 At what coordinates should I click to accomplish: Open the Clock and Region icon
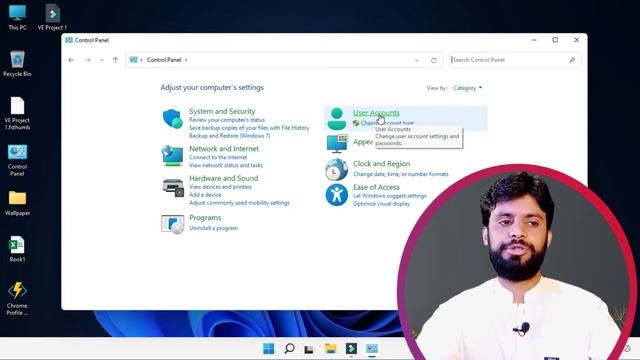pos(336,169)
